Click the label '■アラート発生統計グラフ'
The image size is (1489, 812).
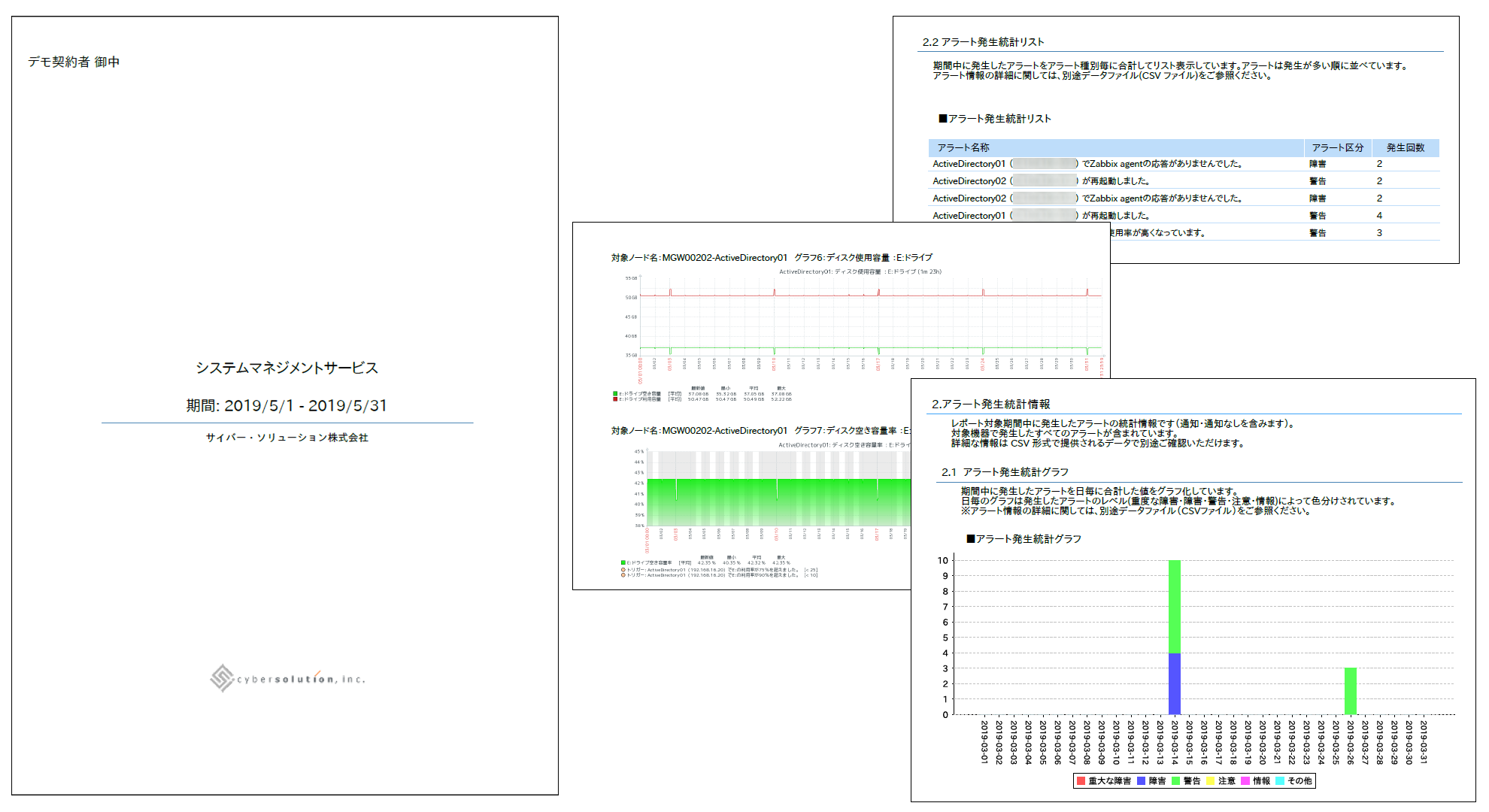[1023, 539]
